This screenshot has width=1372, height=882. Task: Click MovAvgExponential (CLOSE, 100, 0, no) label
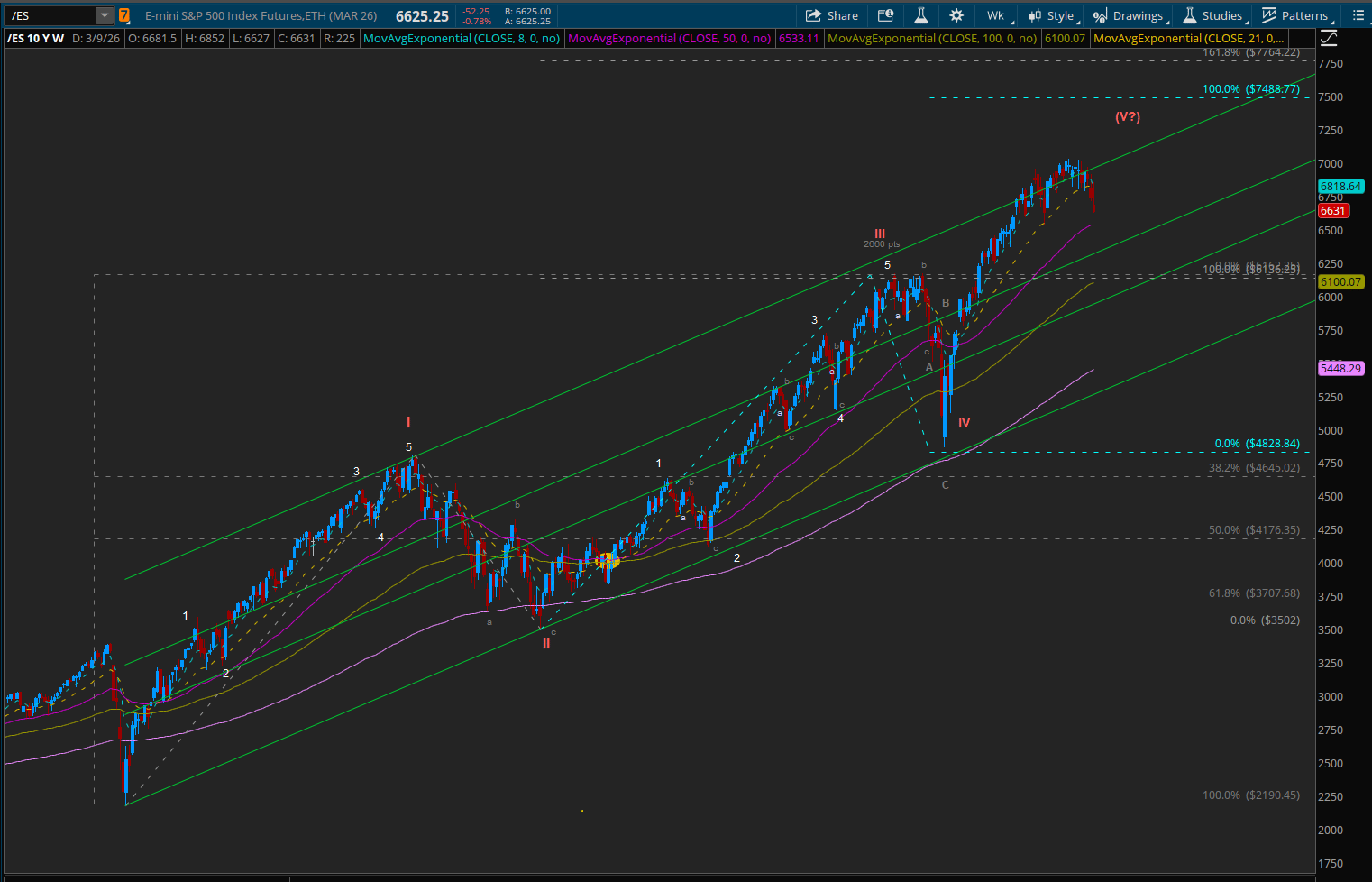(x=932, y=39)
